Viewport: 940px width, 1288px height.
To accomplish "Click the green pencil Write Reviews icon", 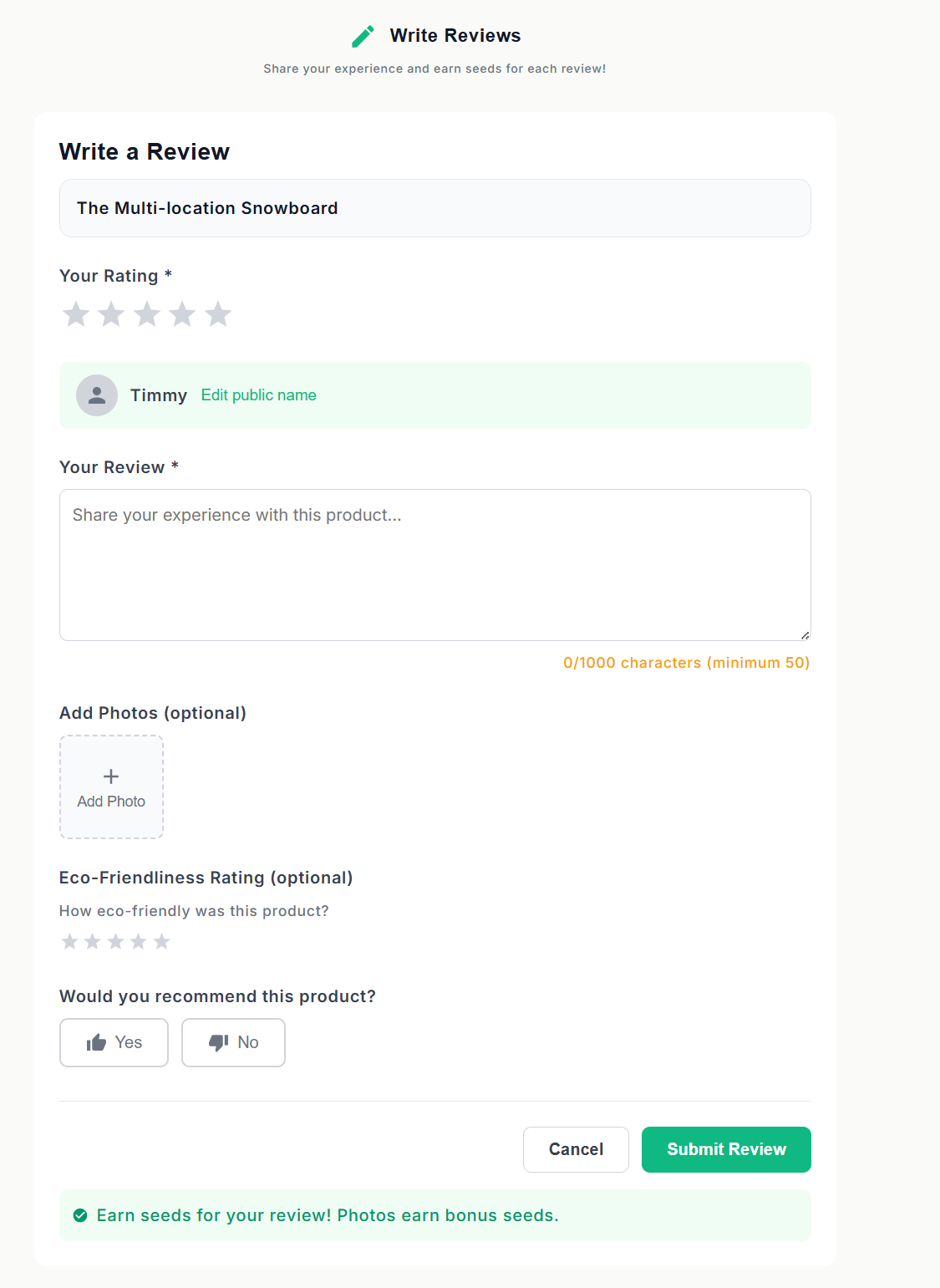I will pos(363,36).
